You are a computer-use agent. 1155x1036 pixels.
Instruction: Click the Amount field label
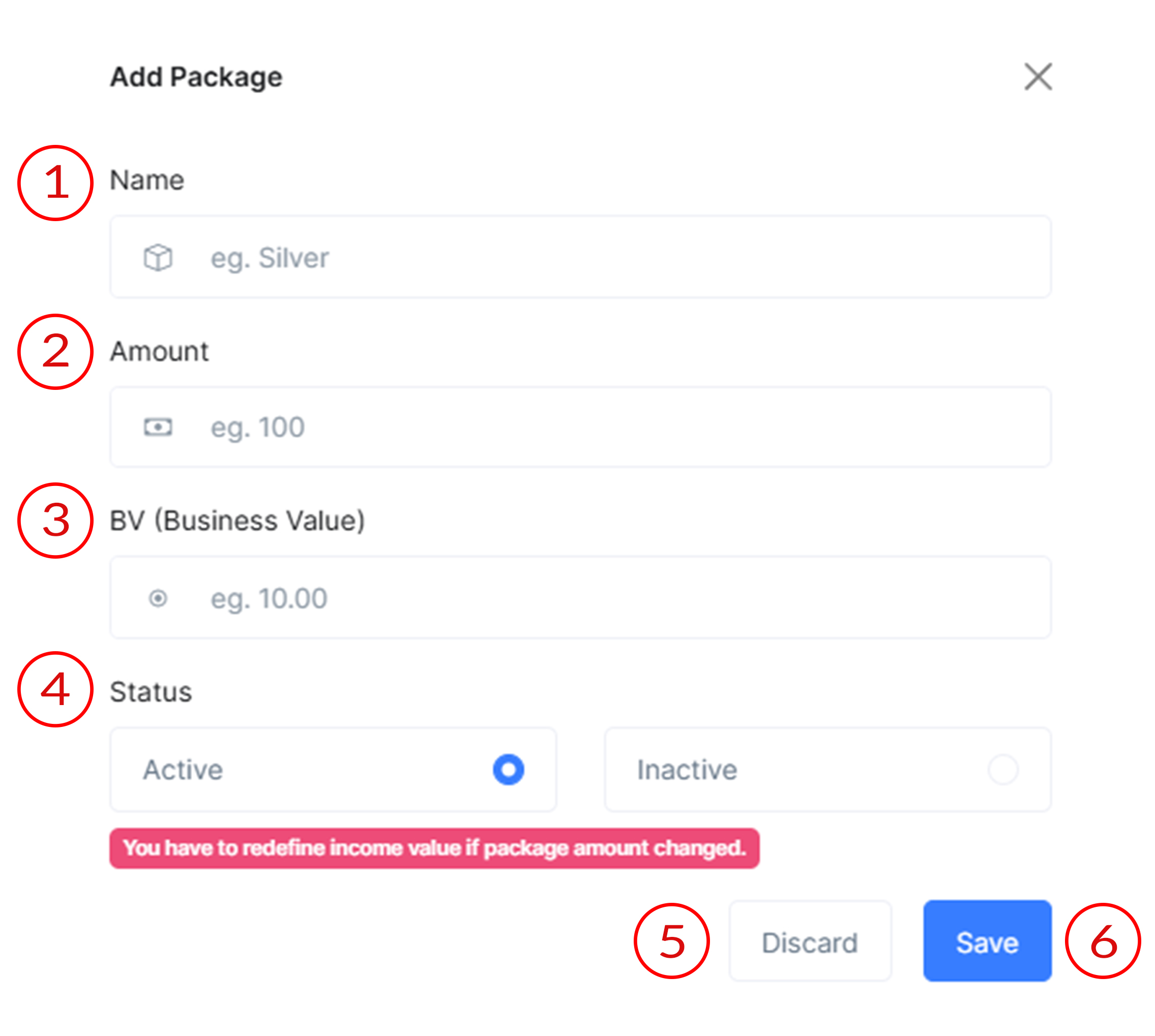click(160, 351)
